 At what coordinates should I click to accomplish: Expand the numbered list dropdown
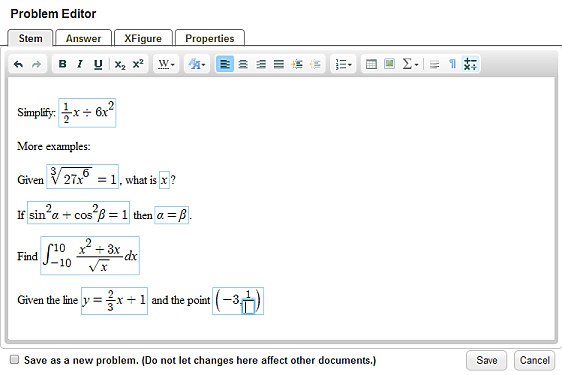pos(343,64)
